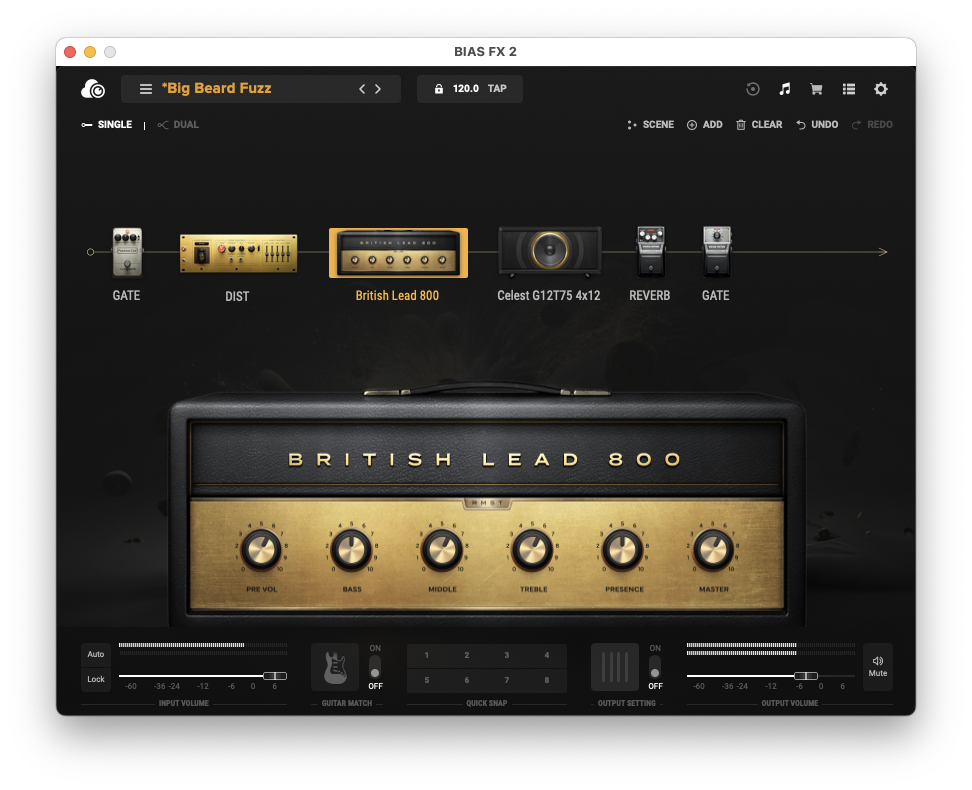Toggle the Output Setting ON/OFF switch
The image size is (972, 790).
tap(655, 667)
